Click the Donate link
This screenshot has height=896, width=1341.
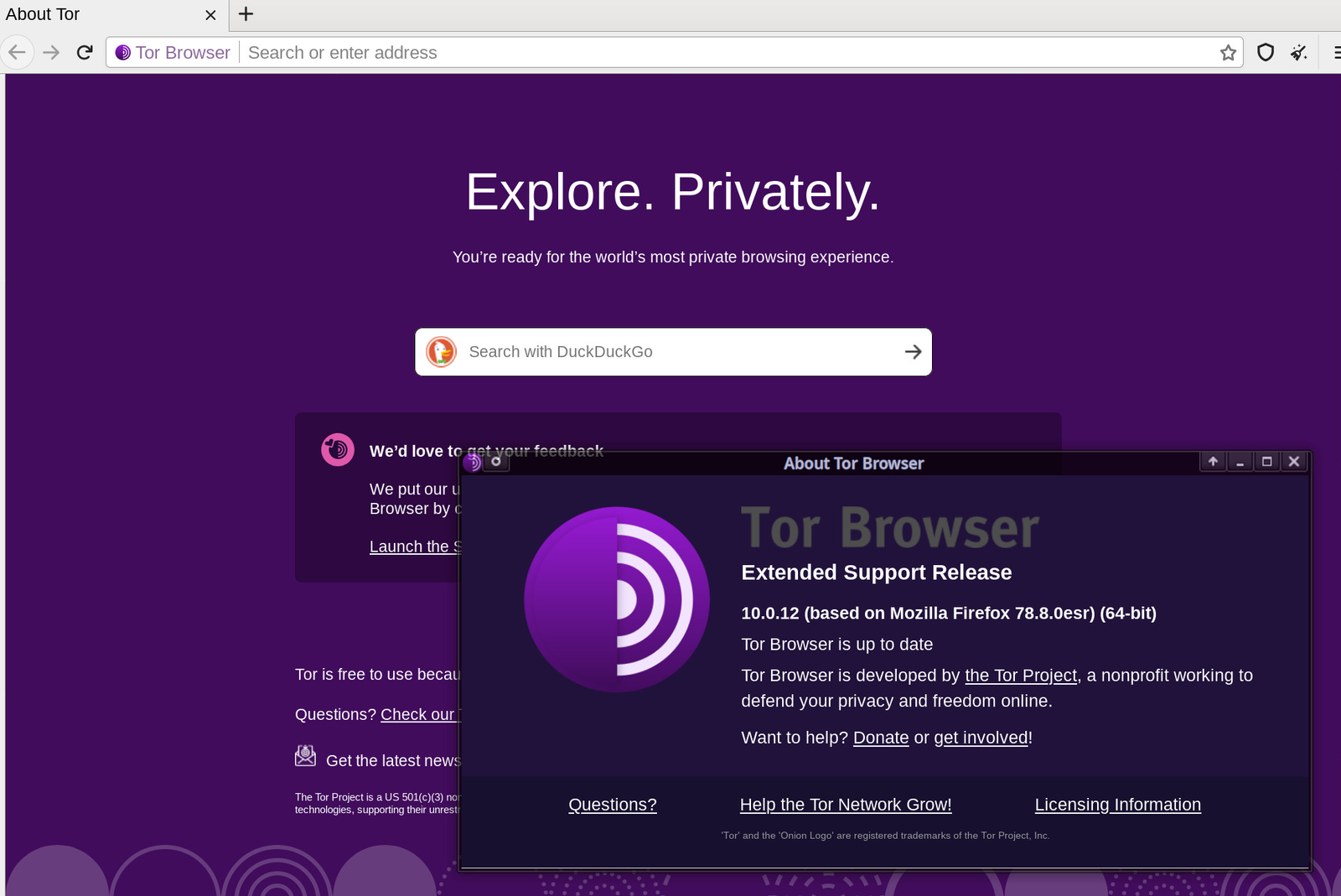[x=880, y=738]
